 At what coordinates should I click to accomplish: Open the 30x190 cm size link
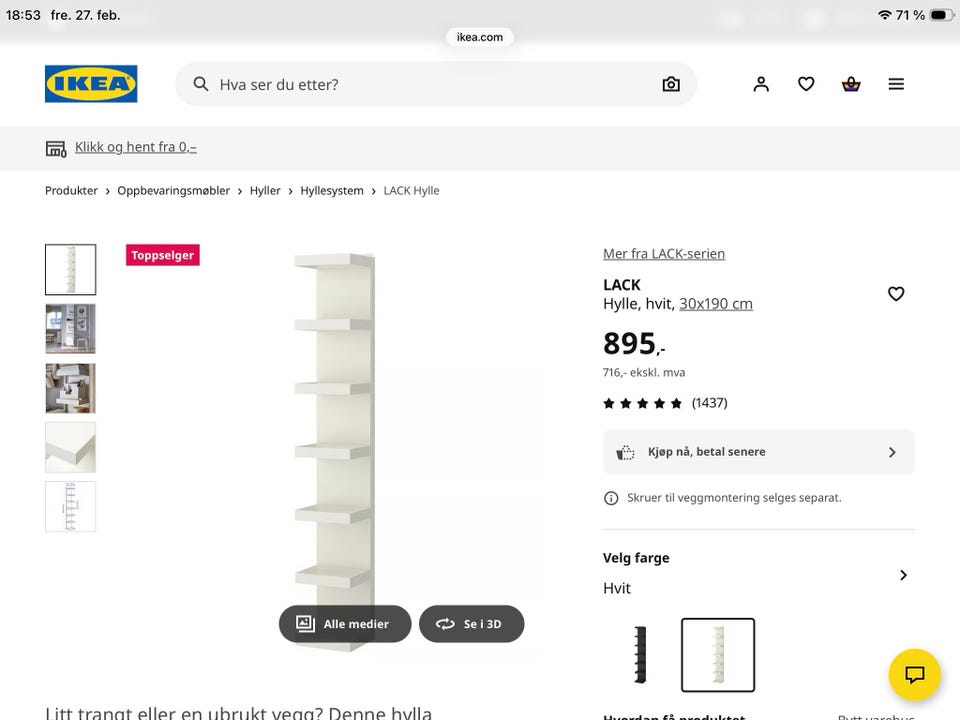point(715,304)
